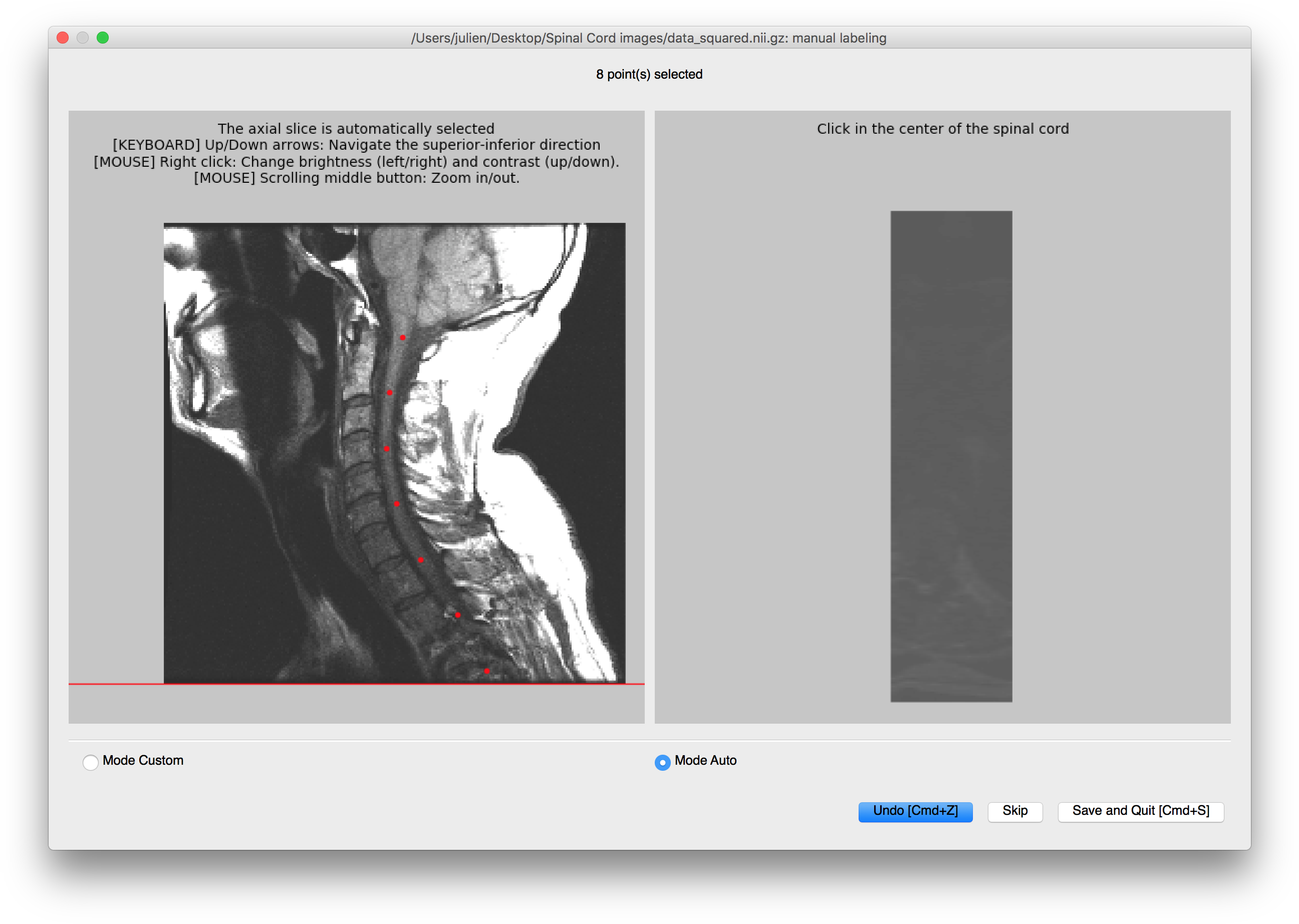1299x924 pixels.
Task: Close the manual labeling window
Action: (x=63, y=38)
